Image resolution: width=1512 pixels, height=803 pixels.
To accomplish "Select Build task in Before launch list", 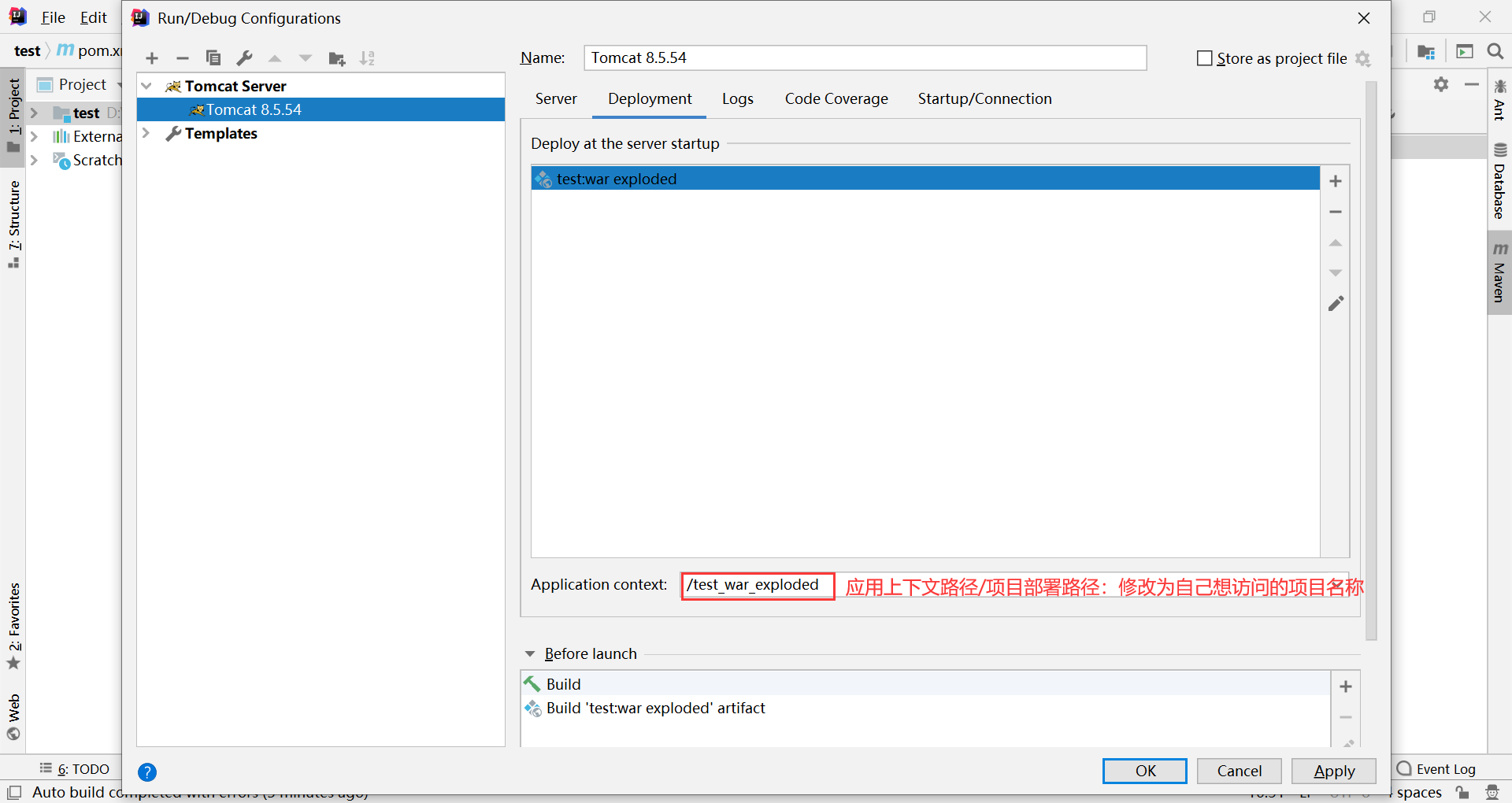I will tap(925, 684).
